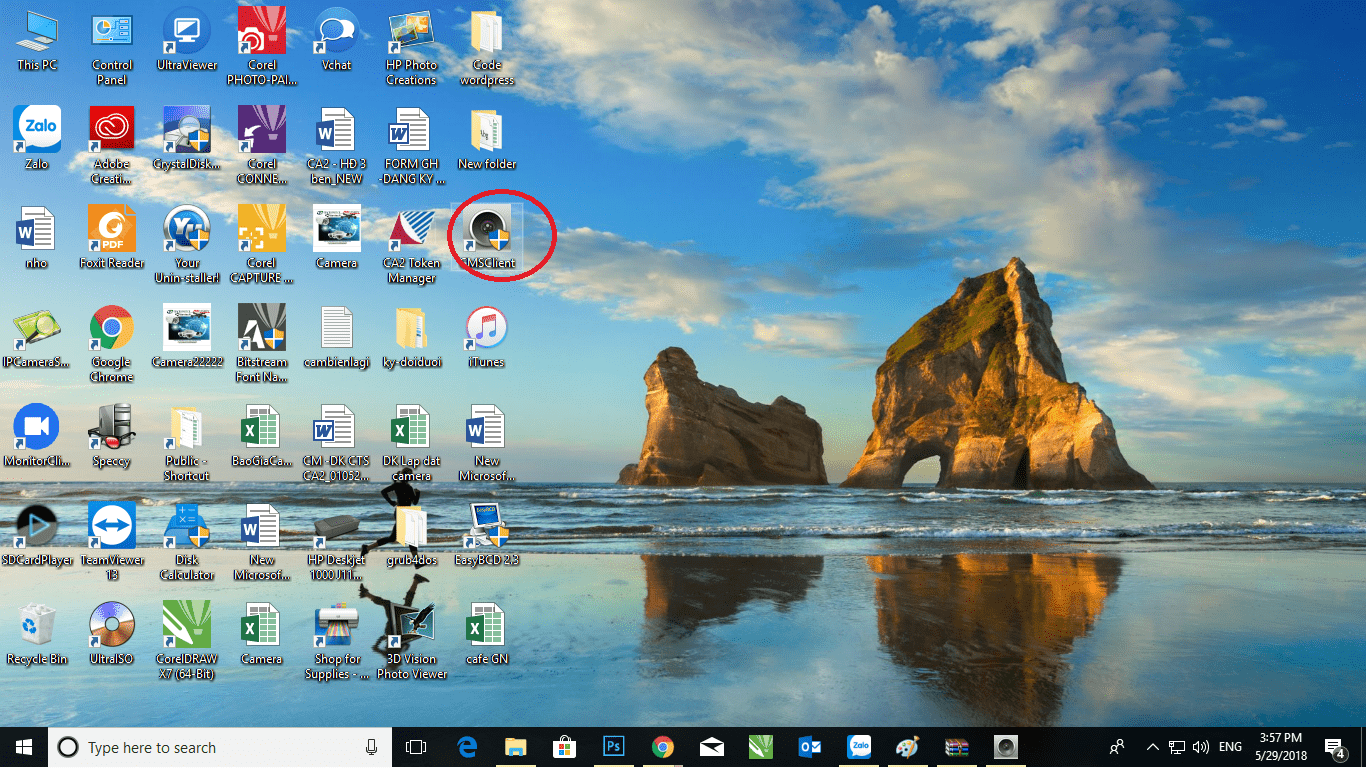This screenshot has width=1366, height=768.
Task: Show hidden system tray icons
Action: click(x=1152, y=747)
